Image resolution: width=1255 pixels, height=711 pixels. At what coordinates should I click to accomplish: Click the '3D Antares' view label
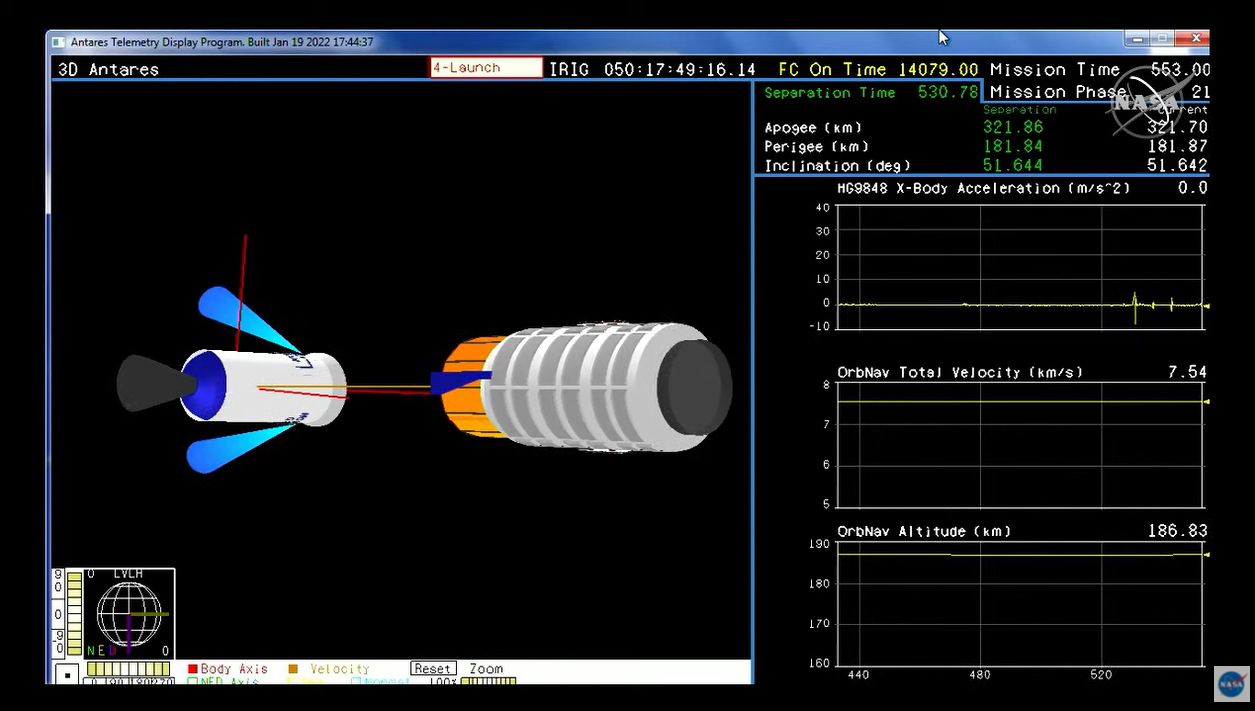[x=108, y=69]
